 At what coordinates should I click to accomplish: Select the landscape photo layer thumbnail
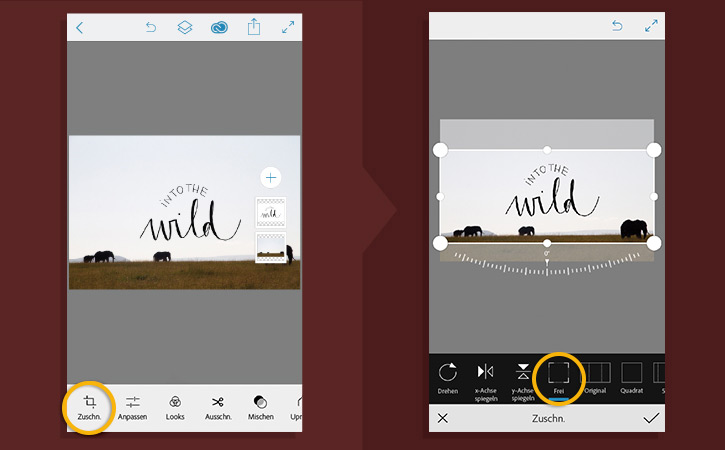click(270, 247)
